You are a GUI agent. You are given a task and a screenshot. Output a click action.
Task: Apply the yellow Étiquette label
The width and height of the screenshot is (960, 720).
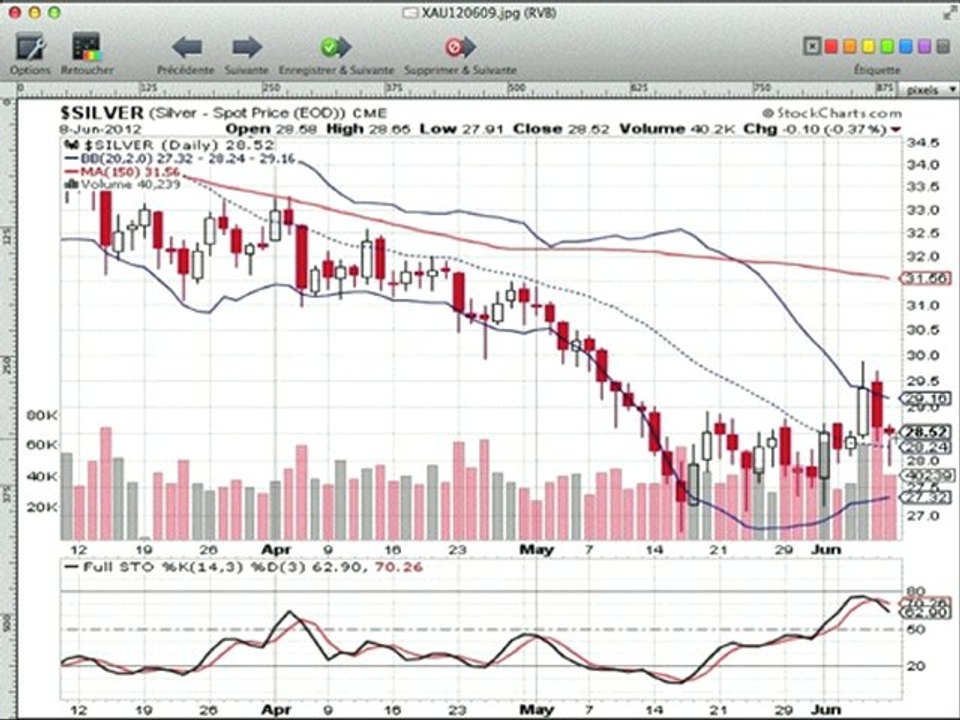(x=868, y=46)
